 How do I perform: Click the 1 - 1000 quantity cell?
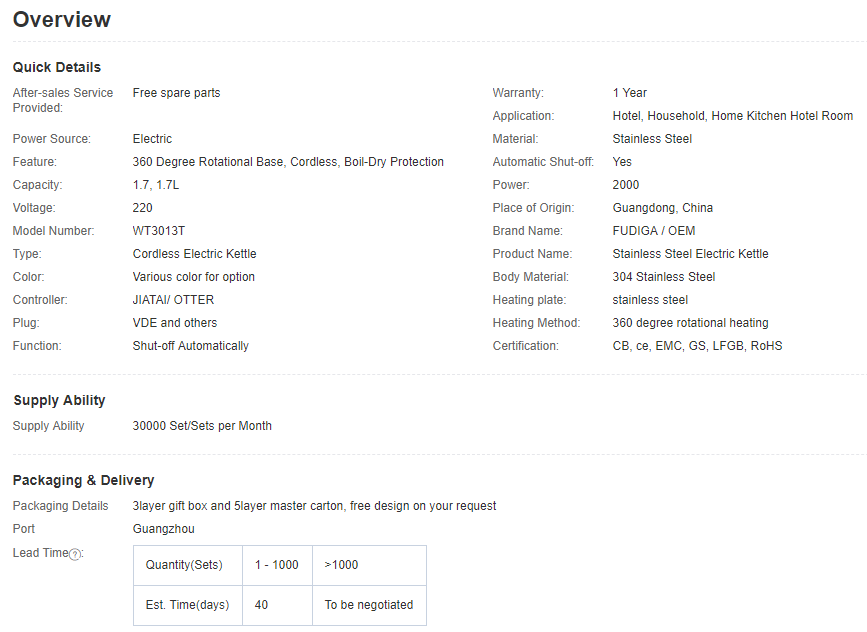[278, 565]
